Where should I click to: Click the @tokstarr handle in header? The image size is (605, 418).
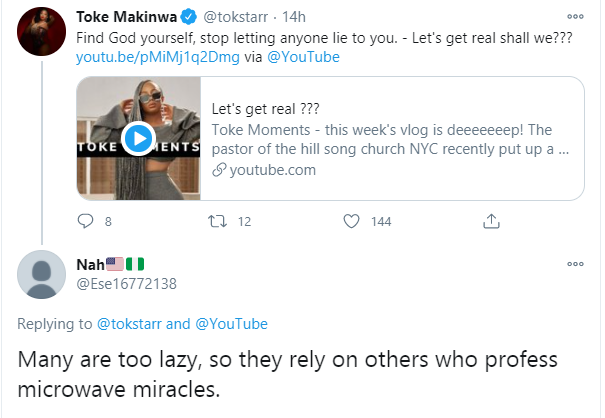(x=235, y=17)
